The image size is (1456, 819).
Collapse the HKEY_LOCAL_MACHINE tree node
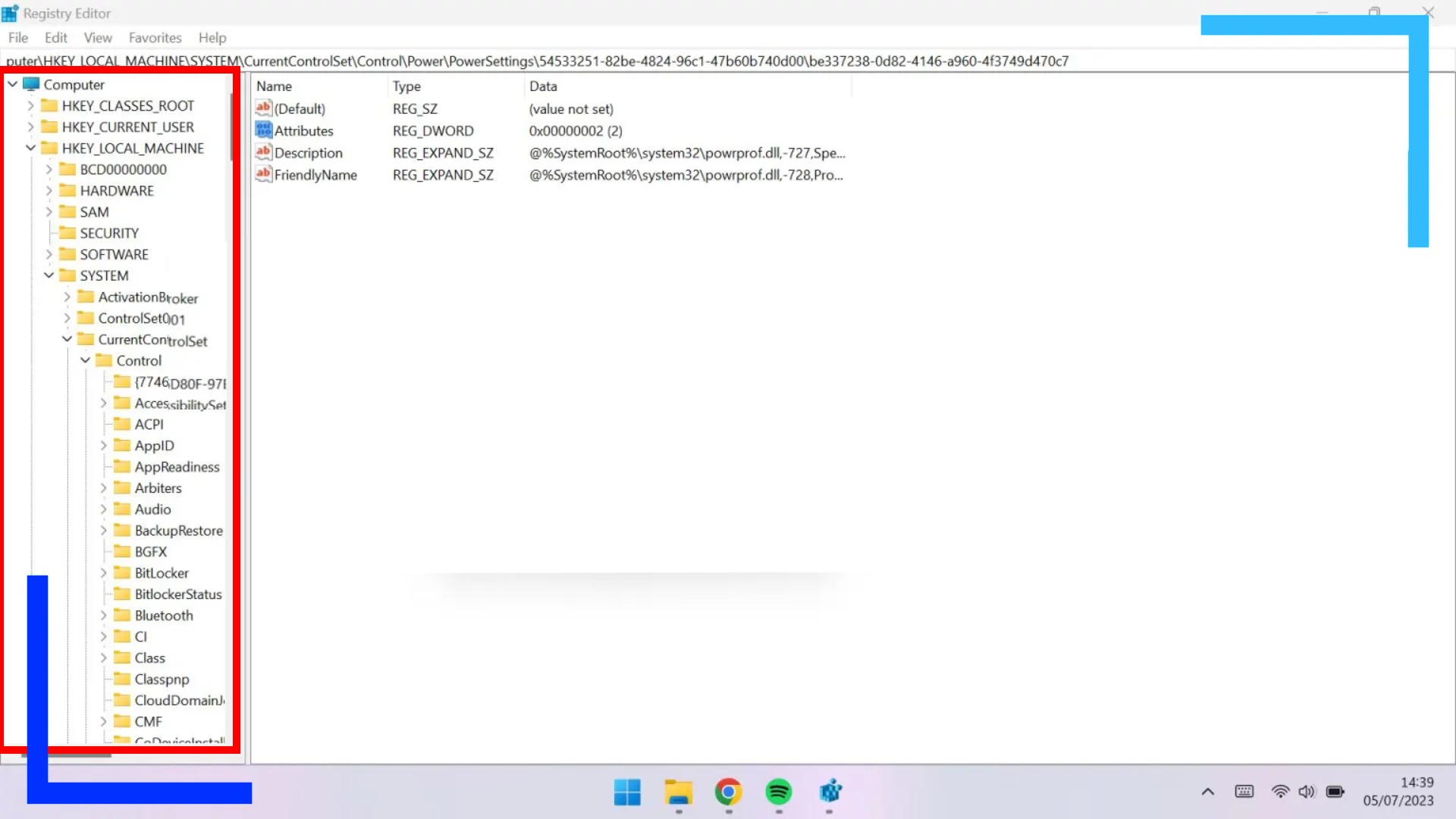(x=31, y=148)
